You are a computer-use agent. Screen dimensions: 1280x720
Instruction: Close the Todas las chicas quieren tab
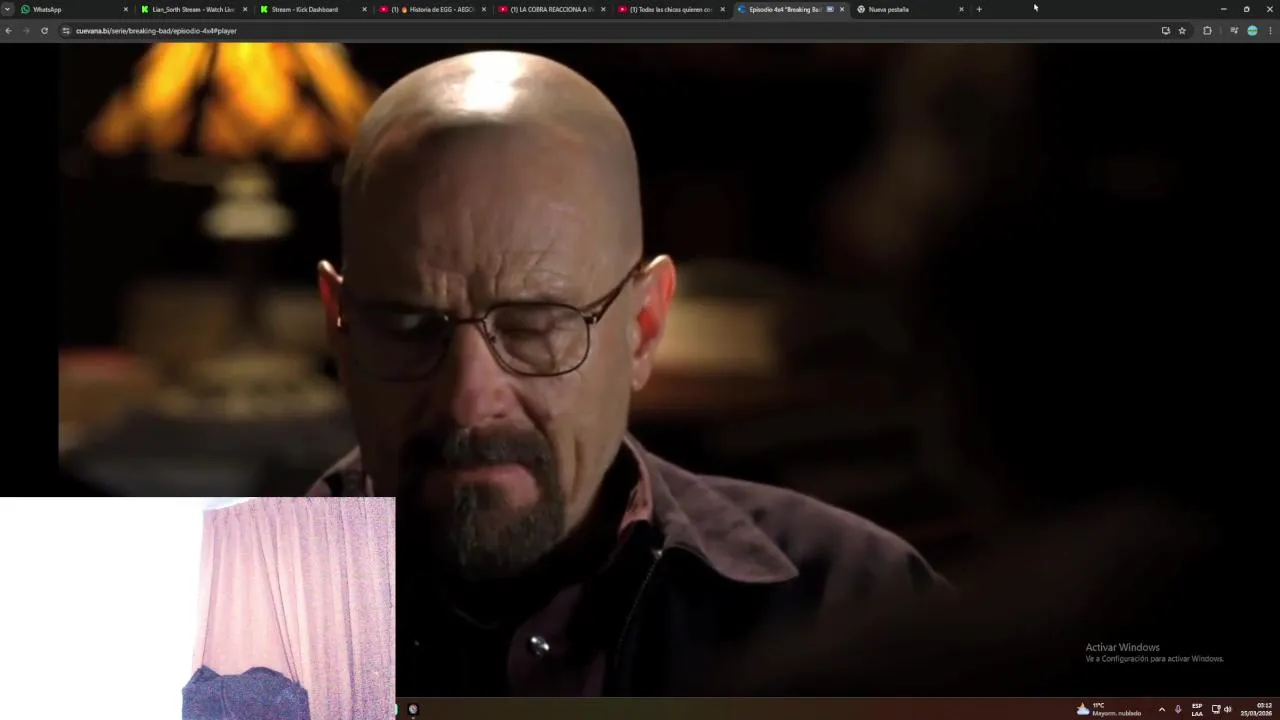[722, 9]
